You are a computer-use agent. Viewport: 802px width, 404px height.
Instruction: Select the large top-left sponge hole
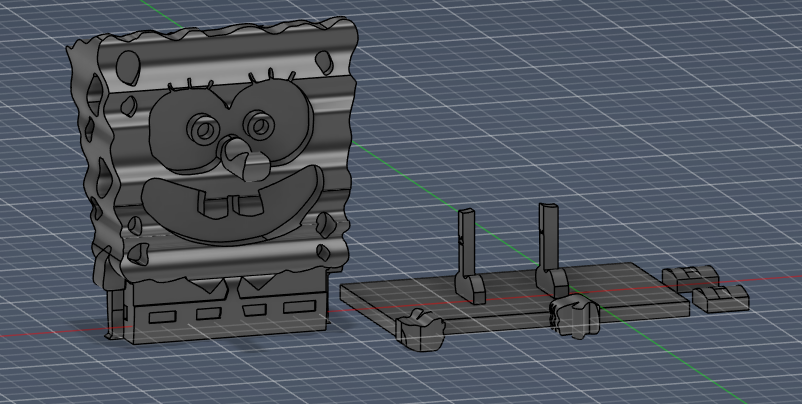128,67
